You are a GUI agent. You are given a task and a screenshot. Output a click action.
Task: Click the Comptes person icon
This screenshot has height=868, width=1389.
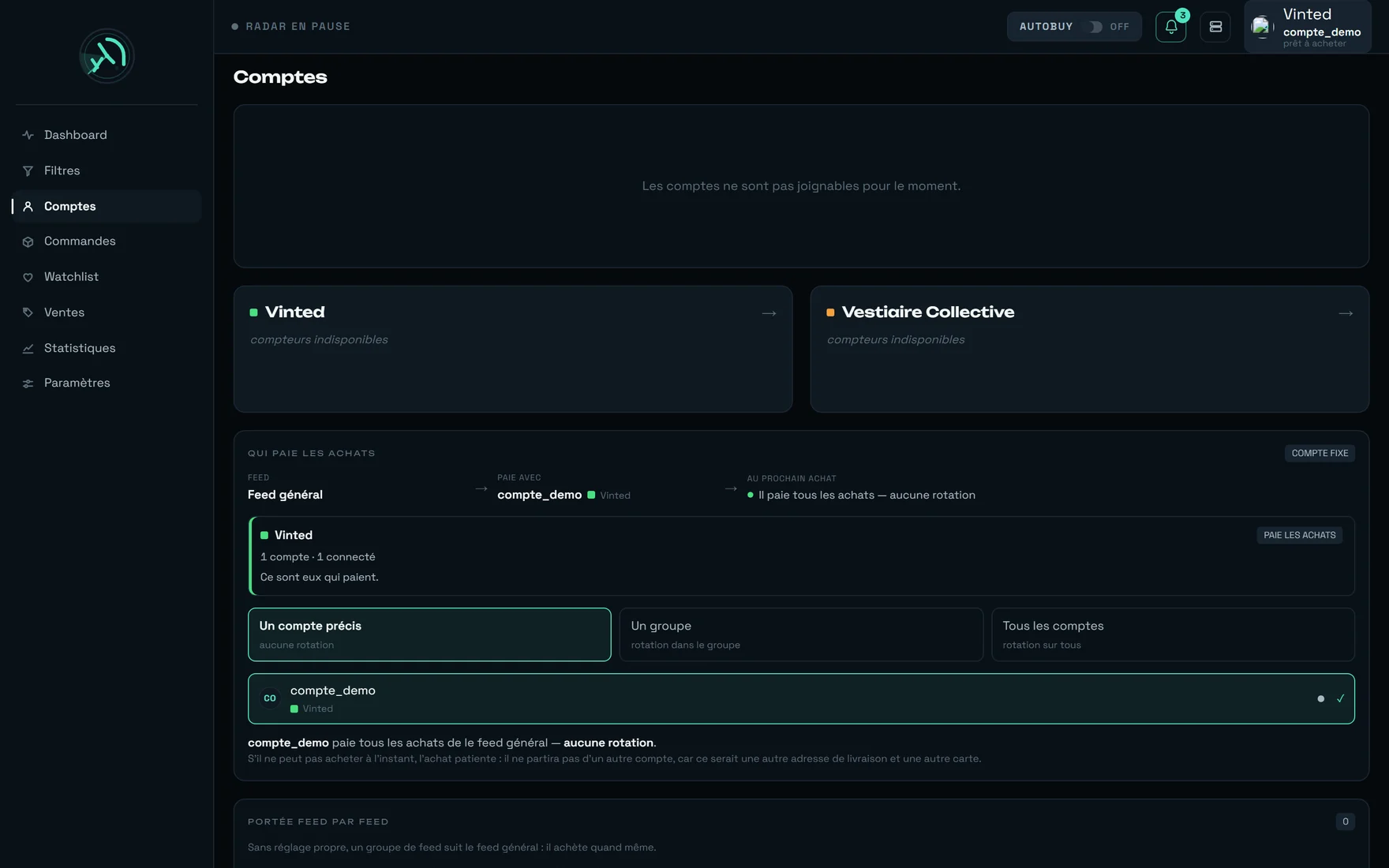click(28, 206)
